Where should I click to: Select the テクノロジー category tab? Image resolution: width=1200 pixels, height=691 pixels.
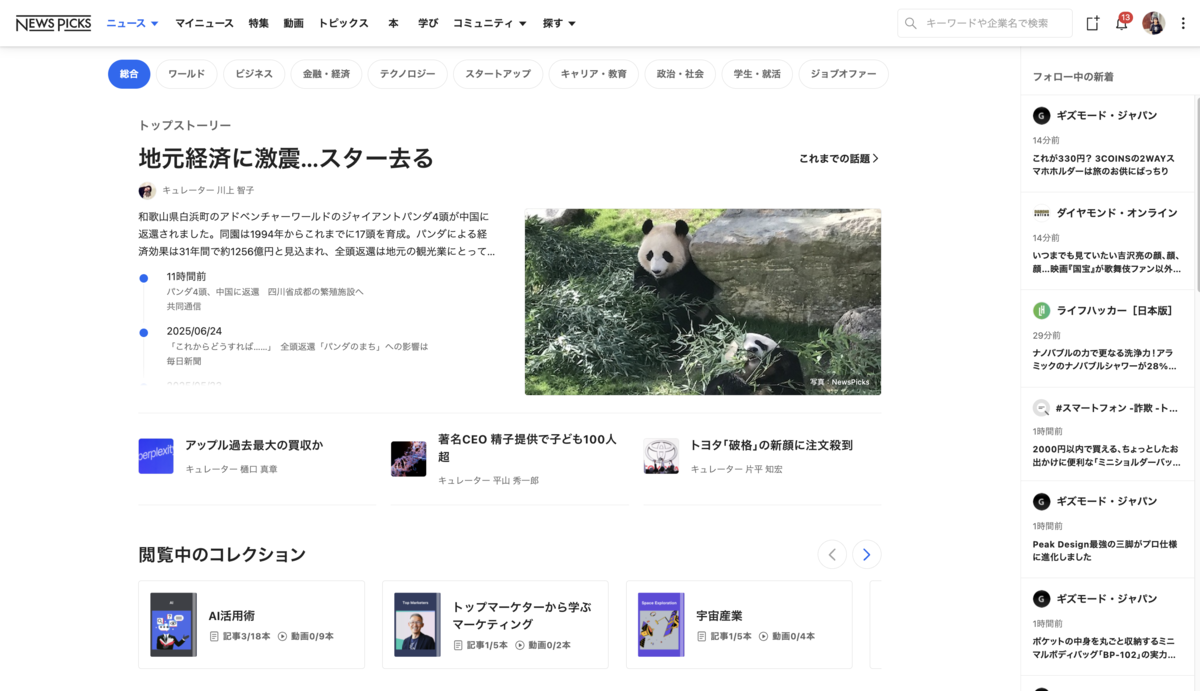(x=407, y=74)
